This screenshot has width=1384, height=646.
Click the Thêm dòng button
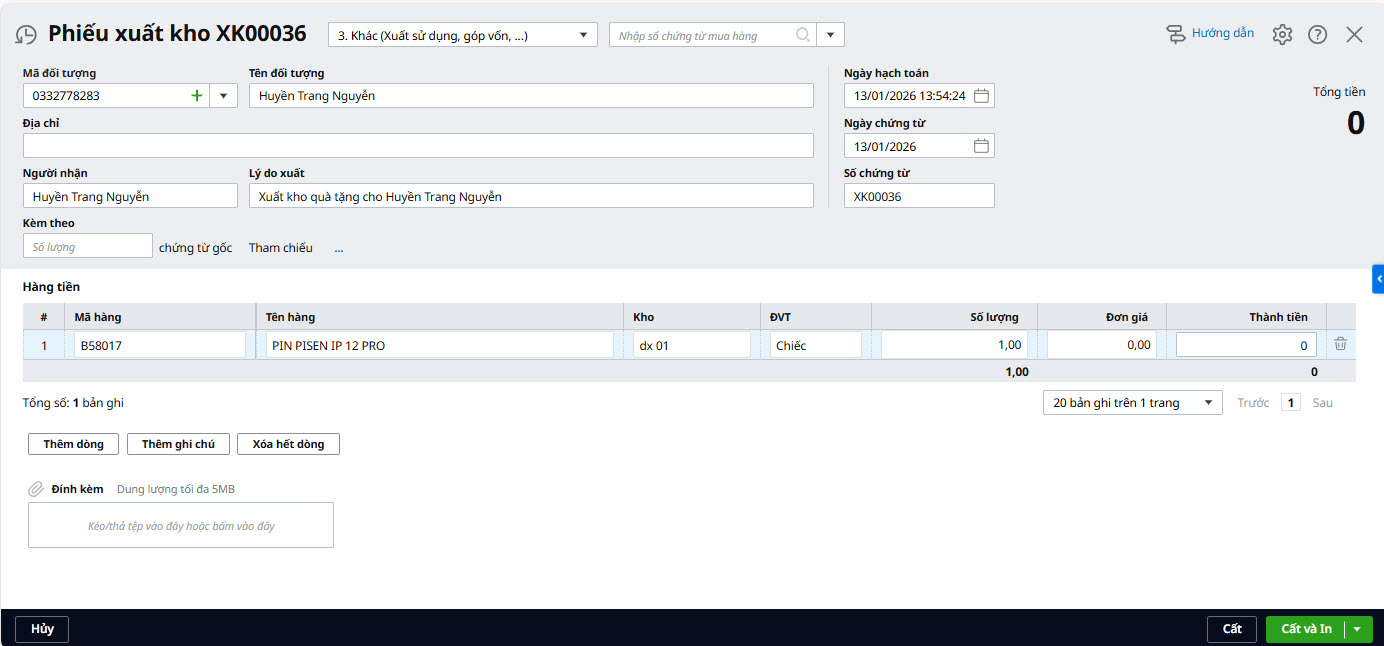[74, 444]
